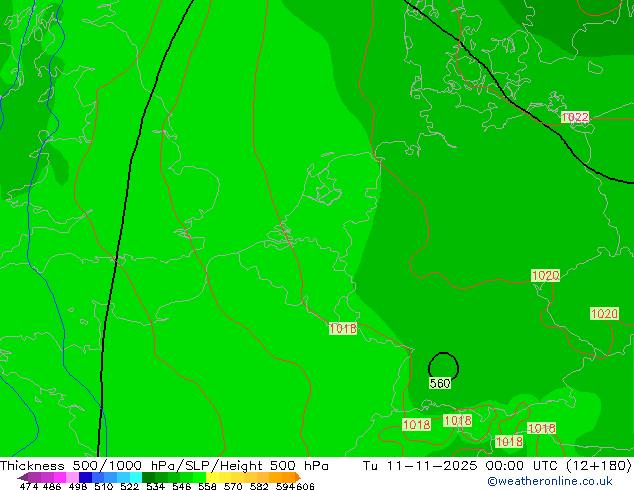Click the 558 legend value
Screen dimensions: 634x490
(207, 486)
